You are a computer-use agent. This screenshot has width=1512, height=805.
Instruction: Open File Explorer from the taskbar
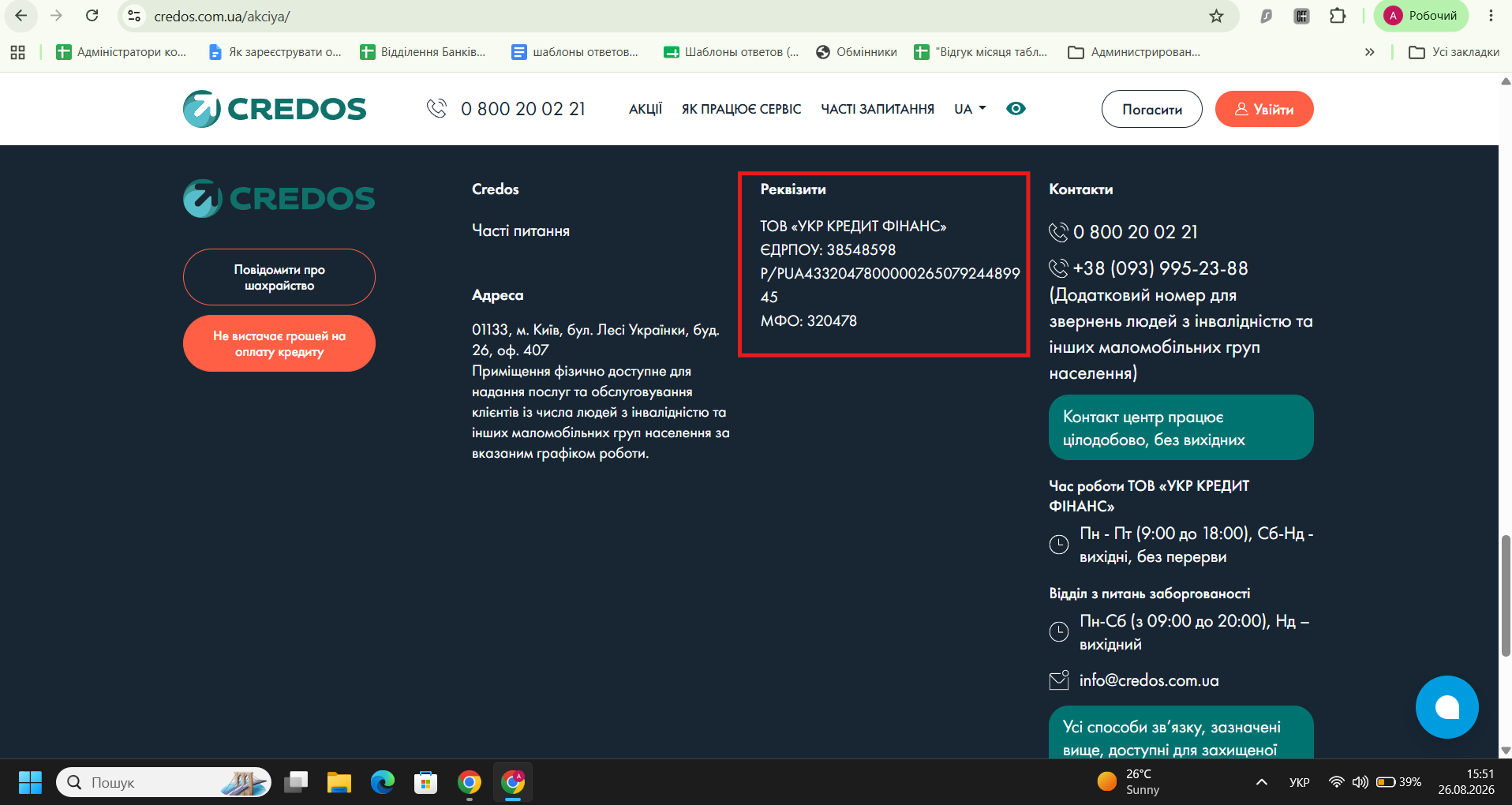[x=339, y=782]
